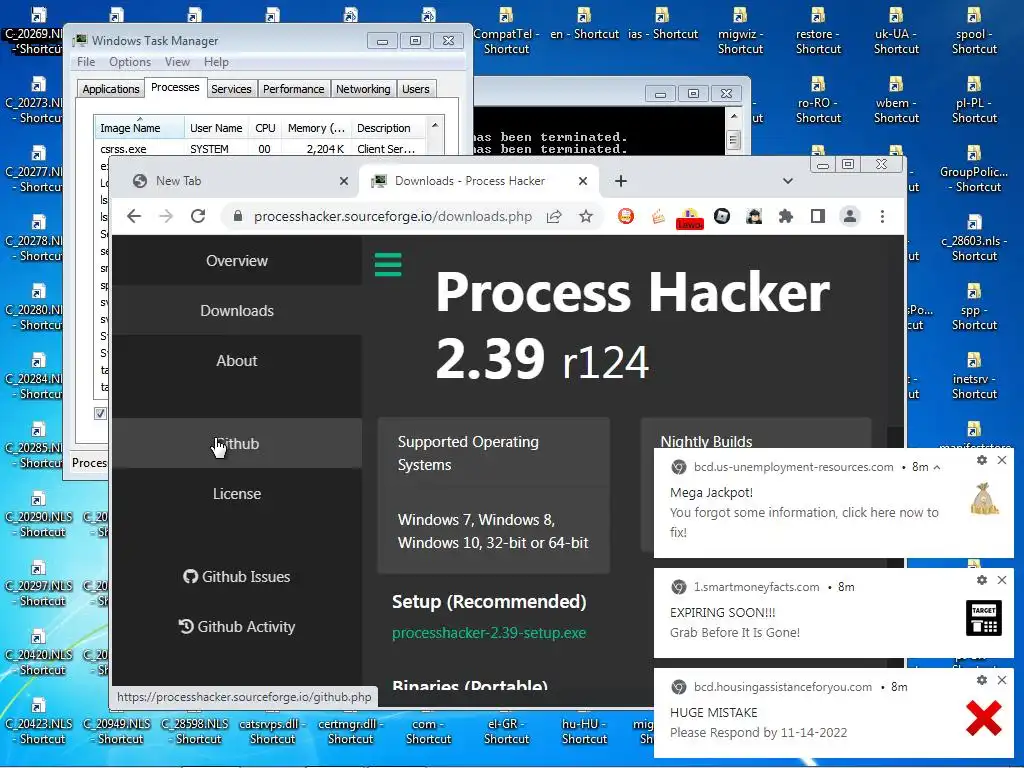Dismiss the Mega Jackpot notification
1024x768 pixels.
coord(1002,460)
